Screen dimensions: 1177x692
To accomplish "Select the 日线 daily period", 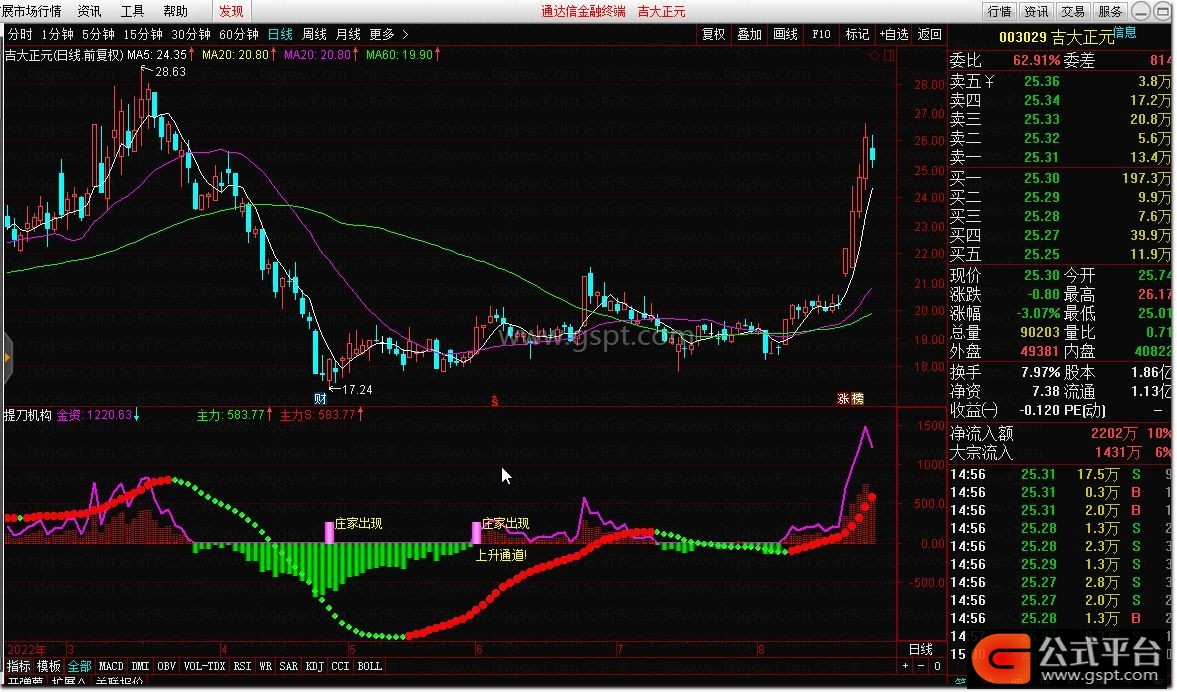I will (x=280, y=35).
